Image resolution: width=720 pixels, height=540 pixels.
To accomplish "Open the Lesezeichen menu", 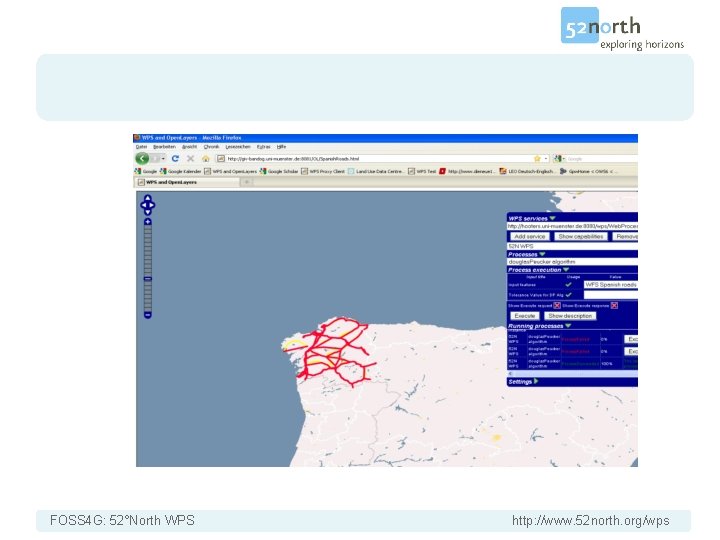I will (x=238, y=146).
